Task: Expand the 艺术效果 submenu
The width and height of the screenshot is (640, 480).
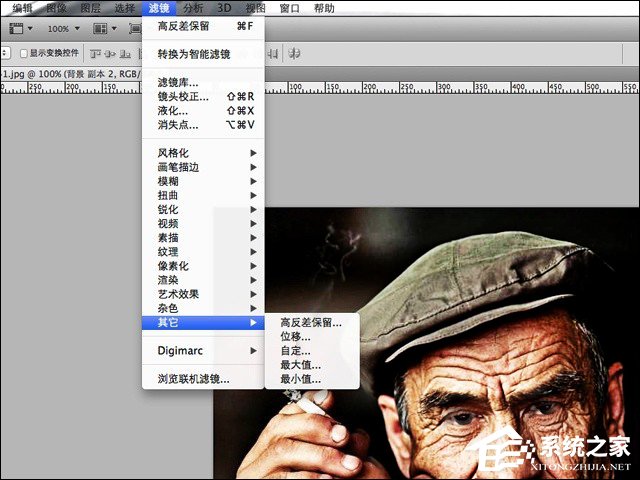Action: point(203,294)
